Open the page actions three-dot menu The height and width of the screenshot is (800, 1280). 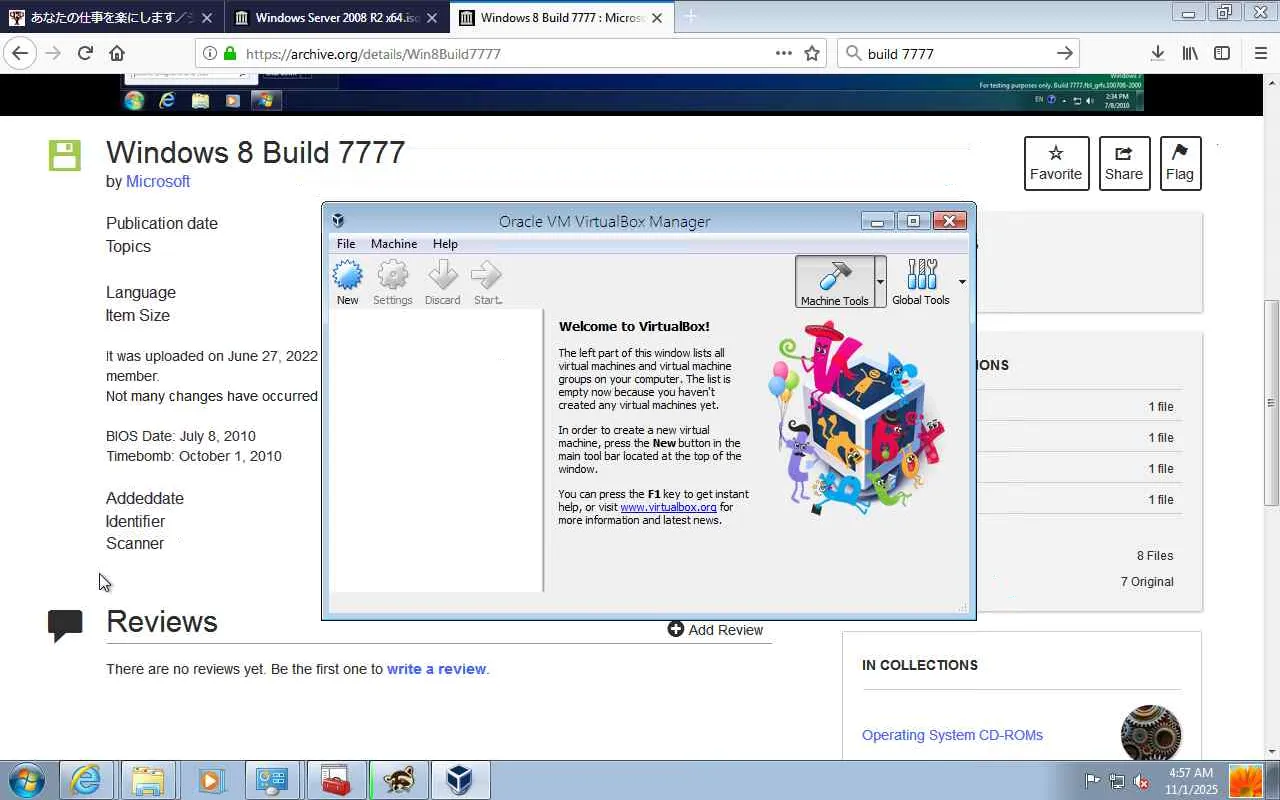784,53
